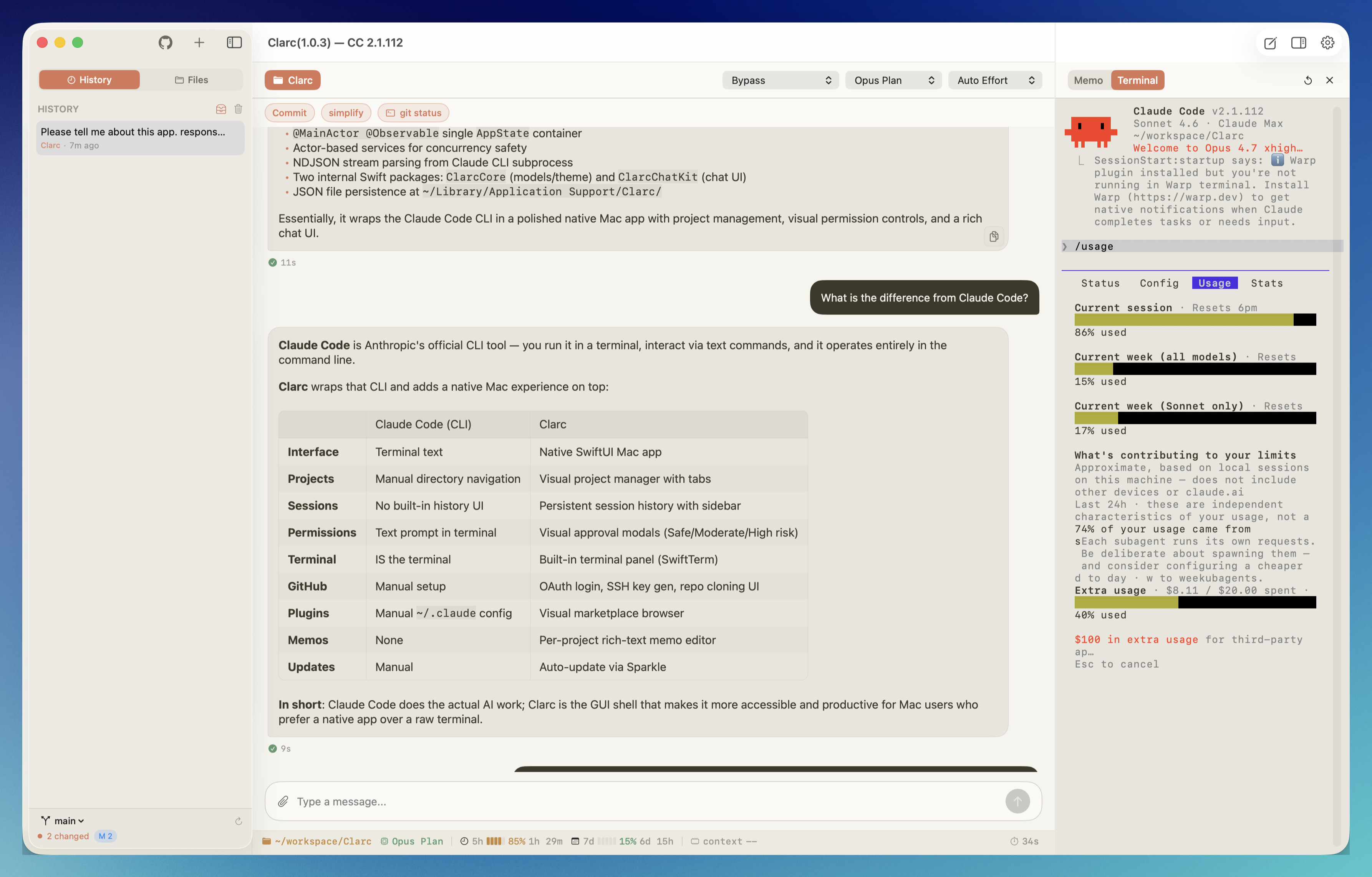This screenshot has width=1372, height=877.
Task: Open the Opus Plan model dropdown
Action: coord(893,80)
